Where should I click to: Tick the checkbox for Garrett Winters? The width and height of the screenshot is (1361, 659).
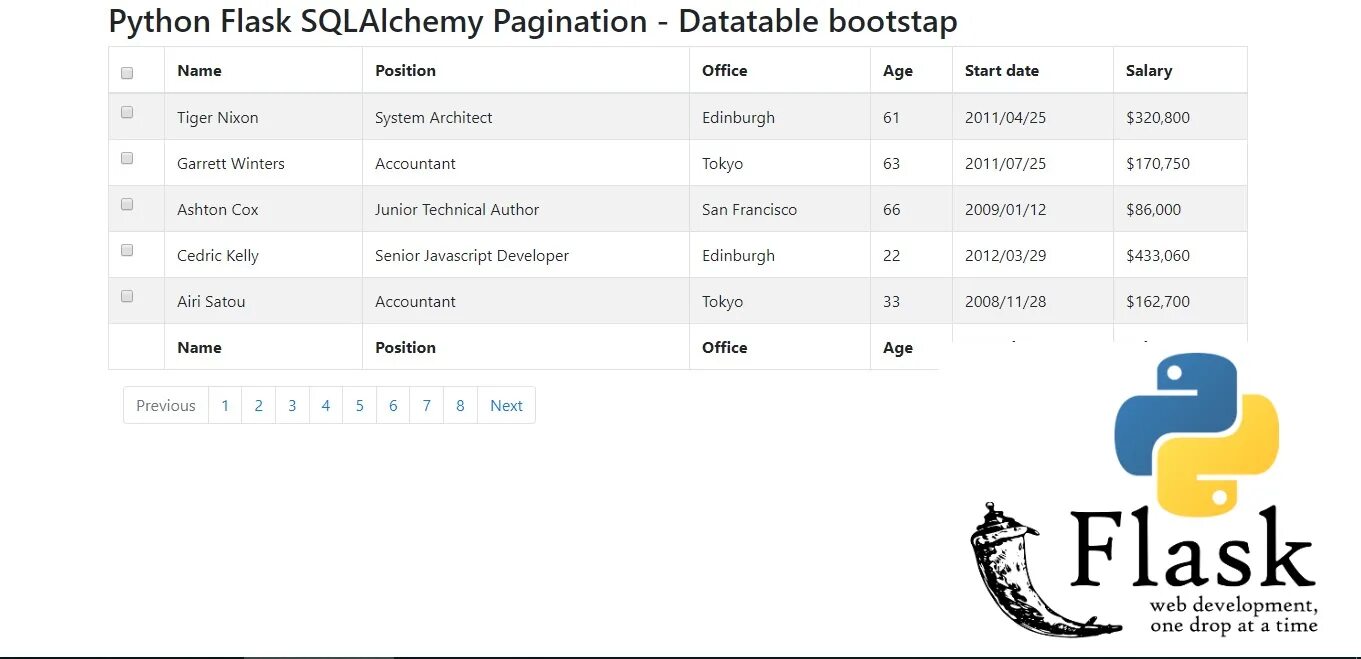coord(127,159)
